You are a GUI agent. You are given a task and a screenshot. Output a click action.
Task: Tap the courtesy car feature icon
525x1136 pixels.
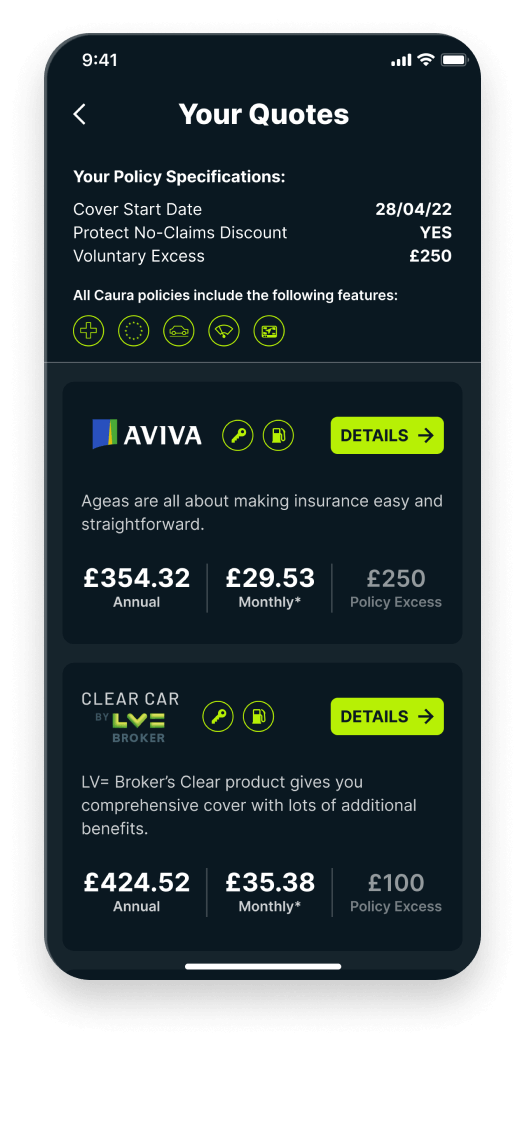coord(179,331)
